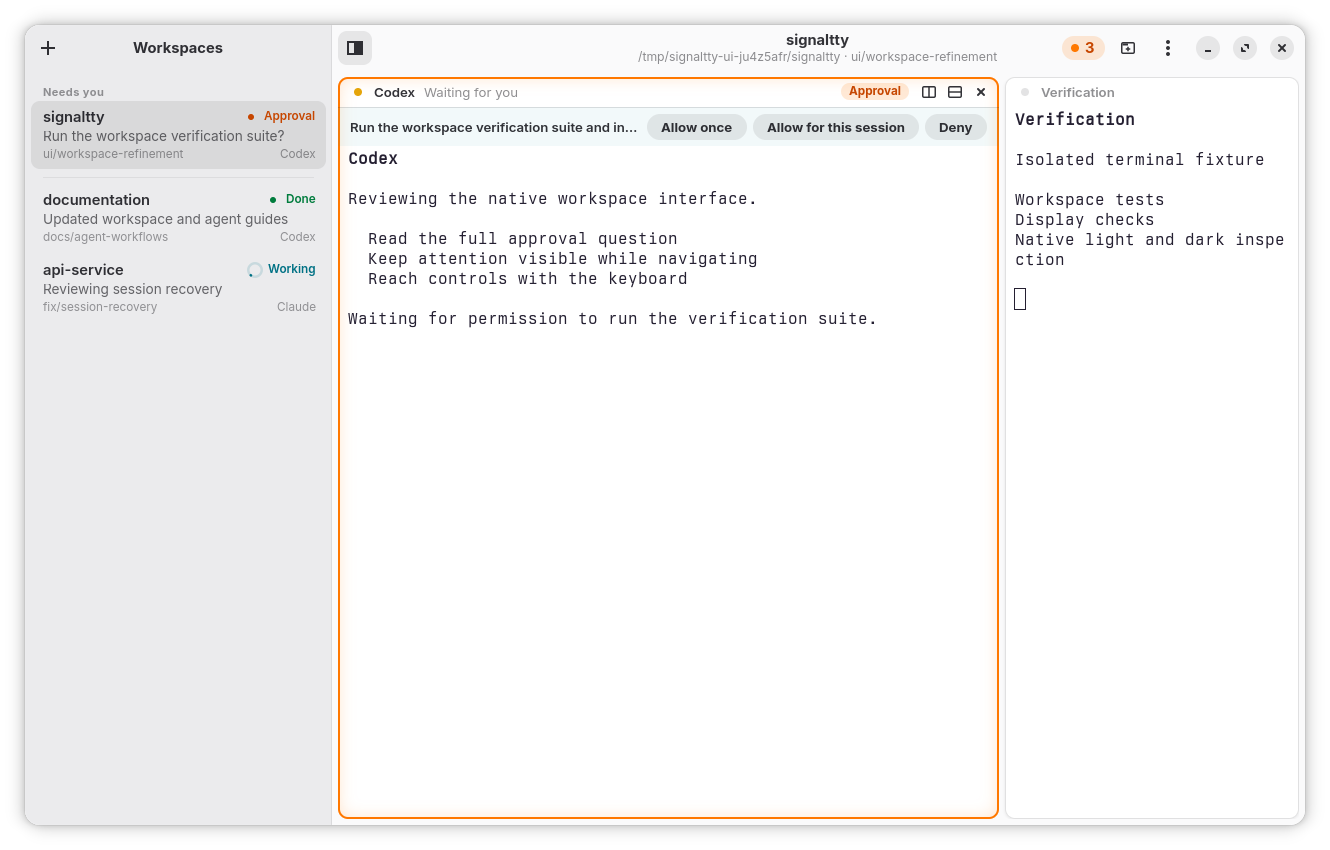Image resolution: width=1330 pixels, height=850 pixels.
Task: Minimize the signaltty window
Action: click(1208, 48)
